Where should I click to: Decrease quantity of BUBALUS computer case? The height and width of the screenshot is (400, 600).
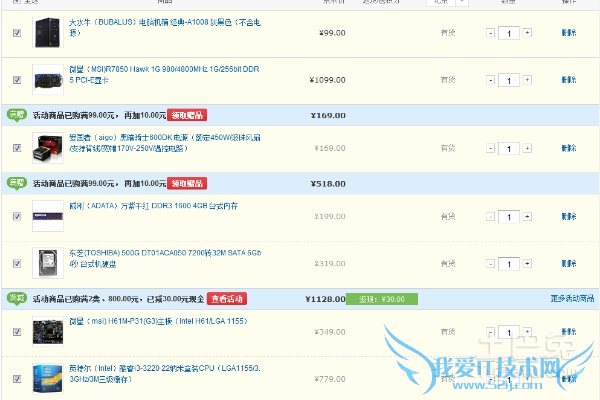click(490, 33)
